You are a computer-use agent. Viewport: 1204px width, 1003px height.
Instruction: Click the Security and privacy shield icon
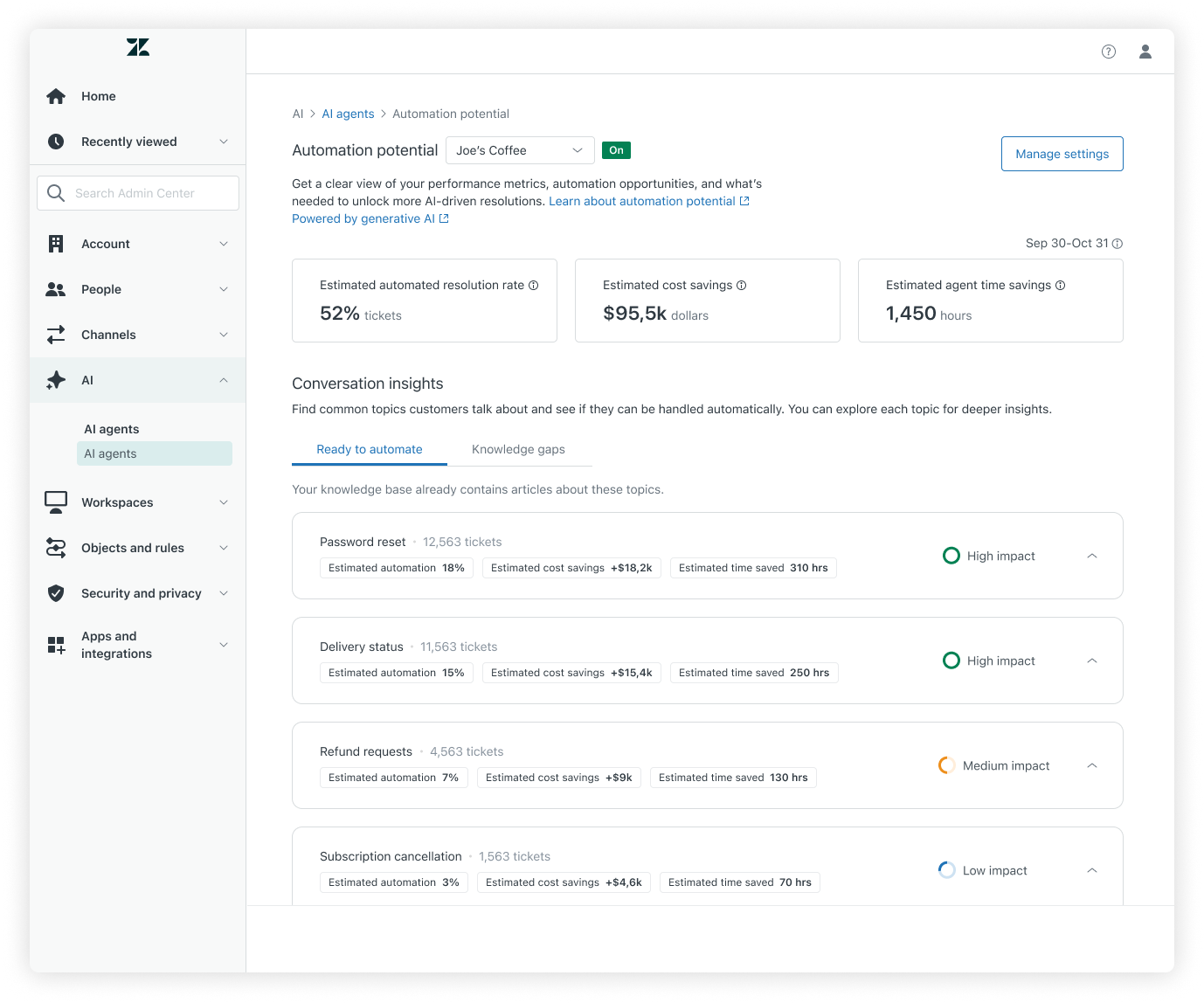(x=56, y=593)
